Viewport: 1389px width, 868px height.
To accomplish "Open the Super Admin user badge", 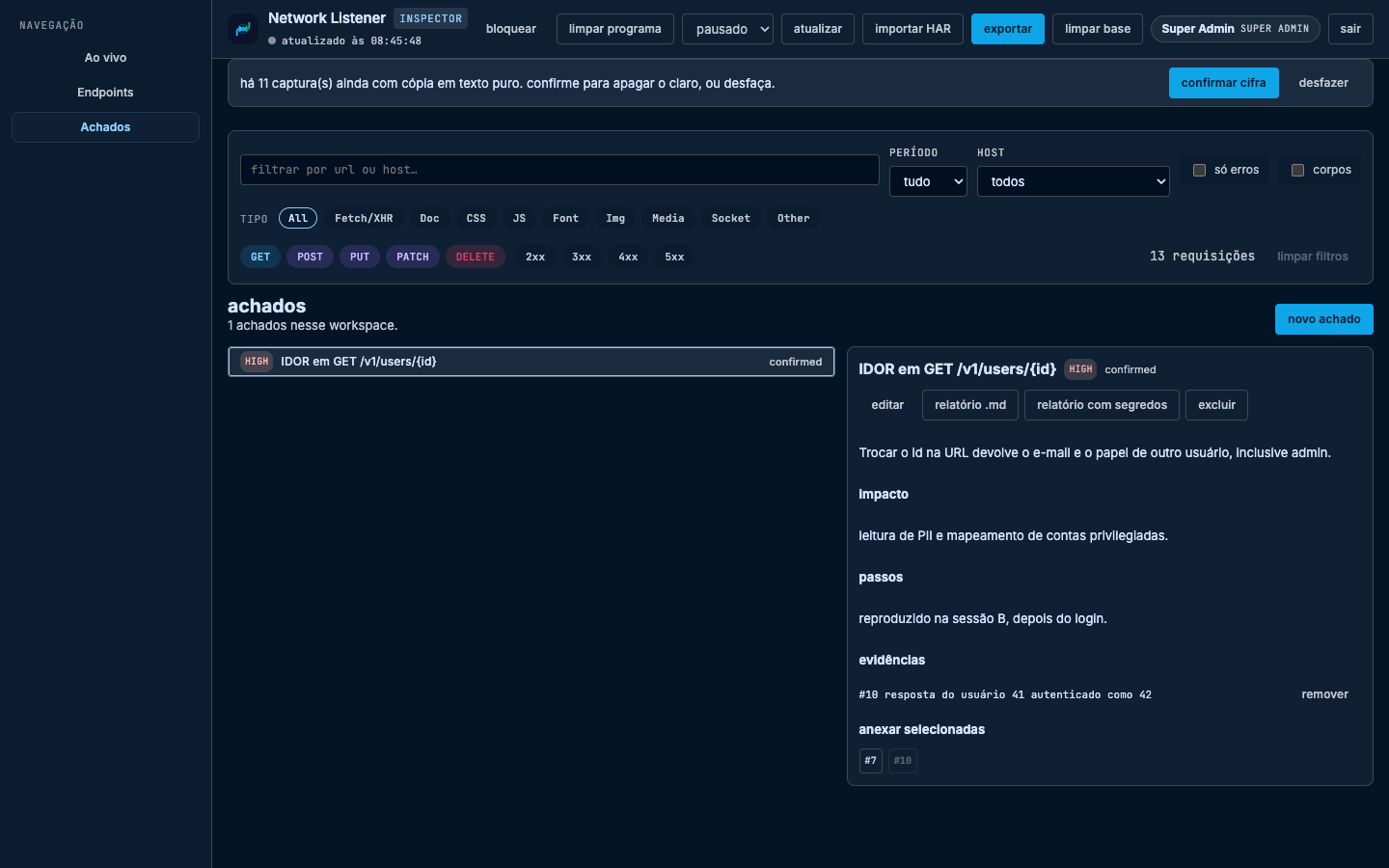I will (x=1236, y=29).
